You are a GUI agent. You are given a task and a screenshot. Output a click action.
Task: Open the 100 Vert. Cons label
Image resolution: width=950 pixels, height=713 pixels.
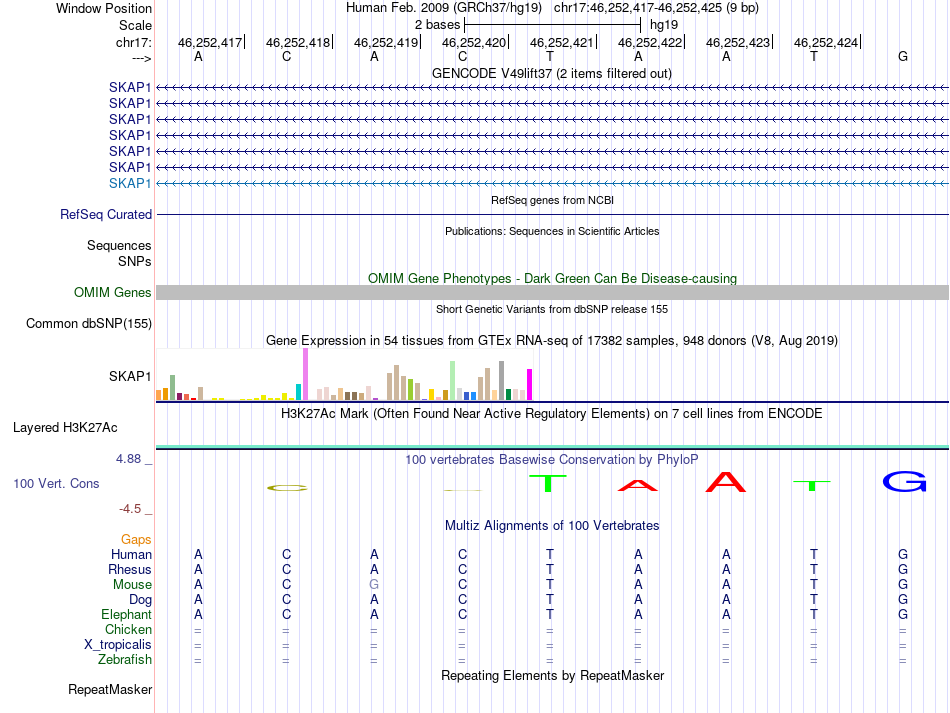(x=56, y=483)
